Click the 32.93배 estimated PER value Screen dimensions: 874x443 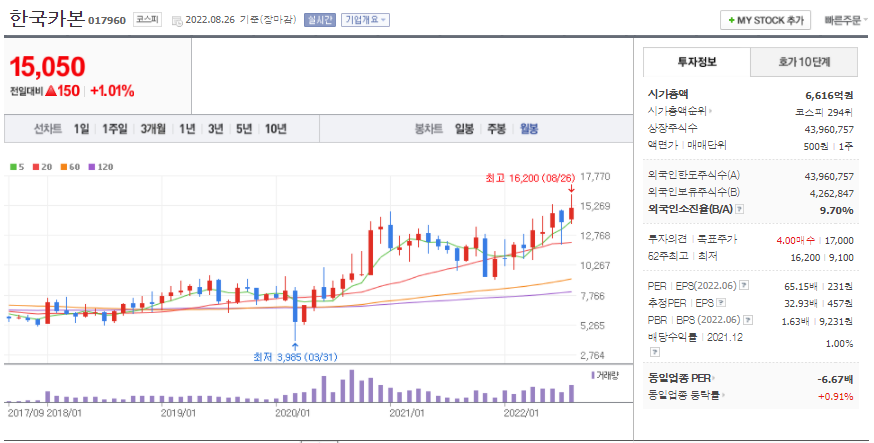click(800, 304)
